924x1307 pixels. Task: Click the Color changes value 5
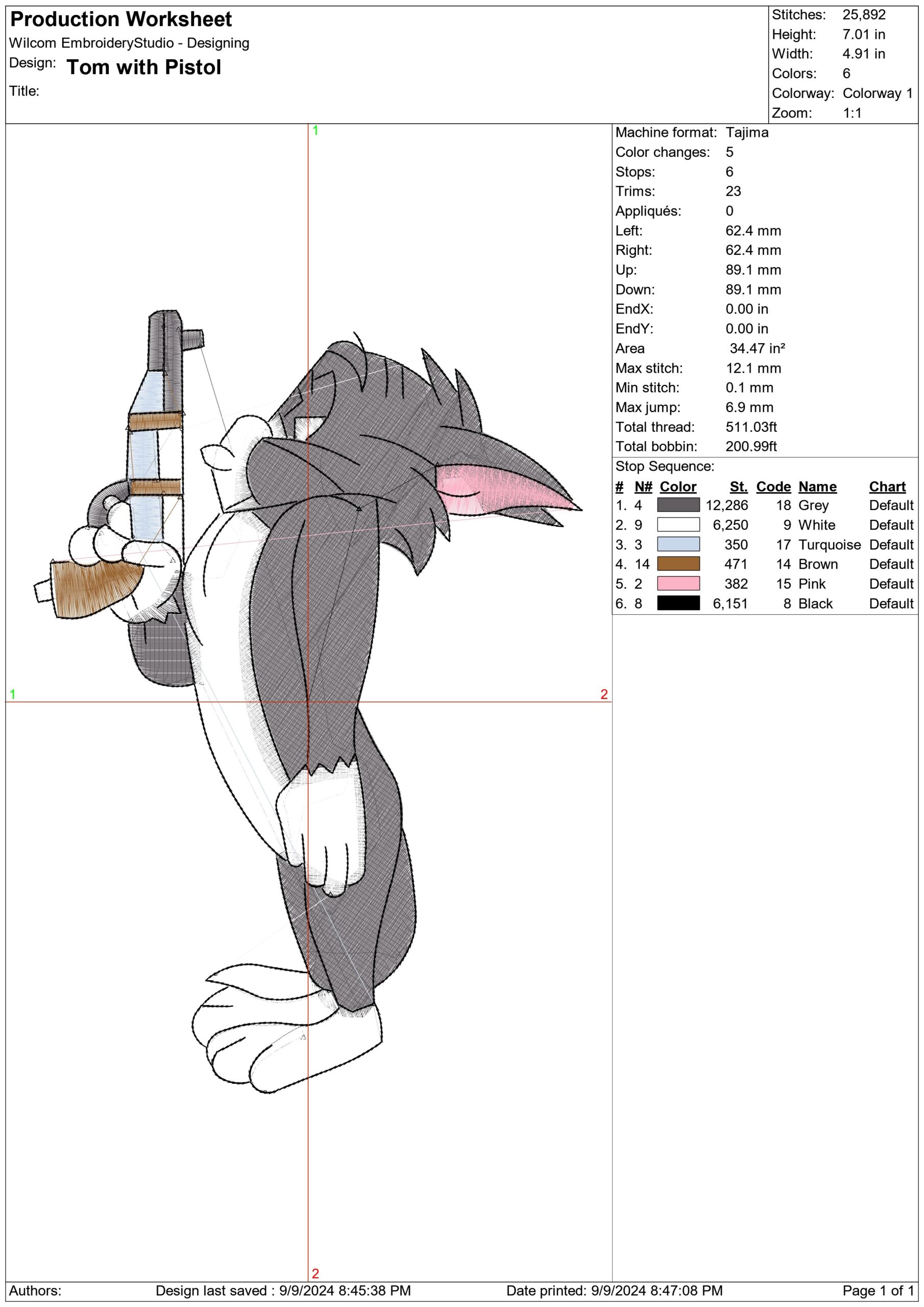pos(730,152)
